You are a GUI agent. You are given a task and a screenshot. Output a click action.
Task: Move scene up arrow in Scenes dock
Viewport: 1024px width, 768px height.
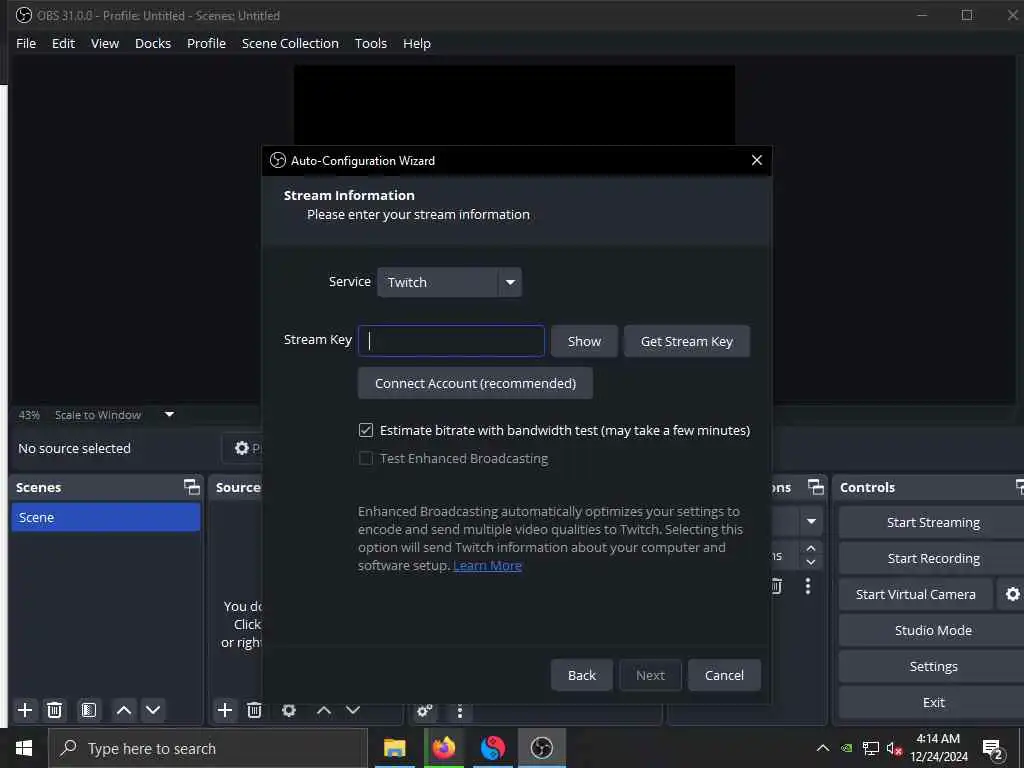coord(123,710)
